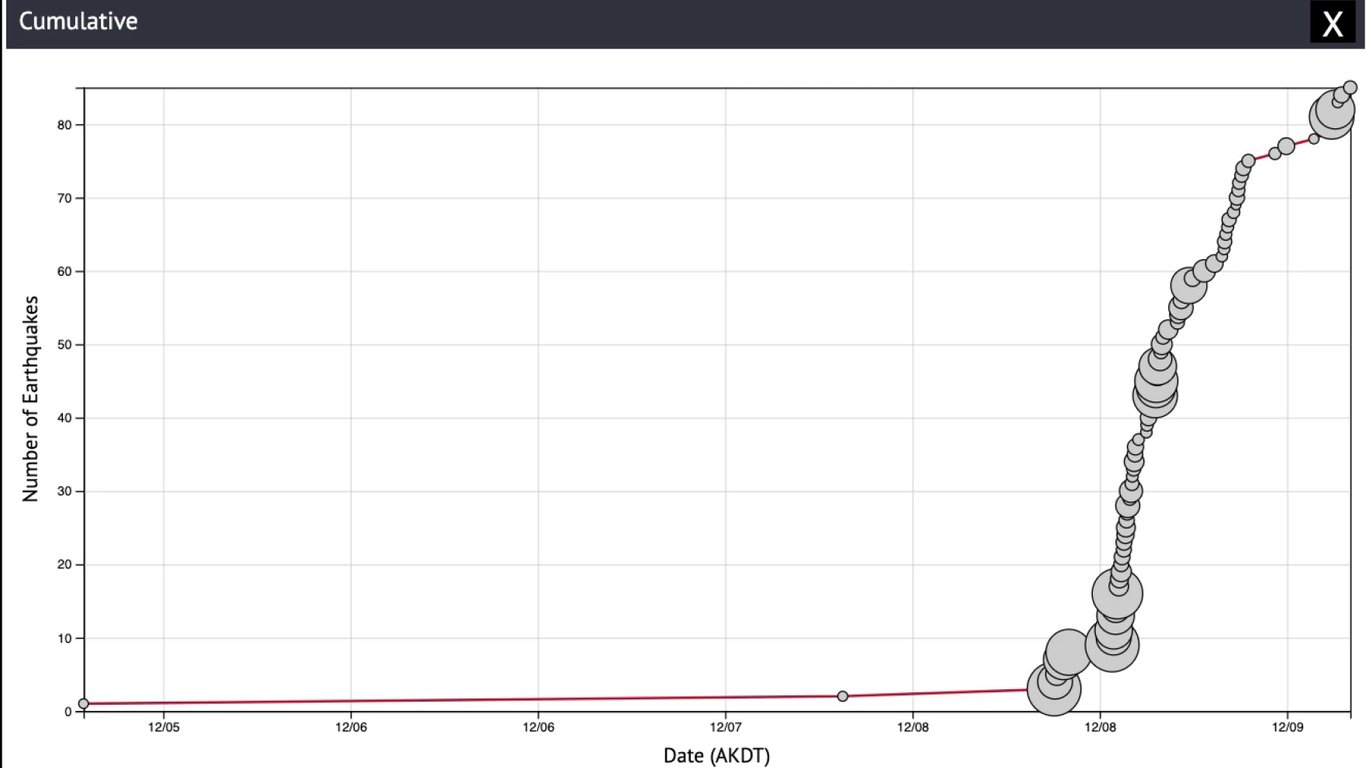This screenshot has height=768, width=1366.
Task: Select the small earthquake marker at count 2
Action: (x=842, y=696)
